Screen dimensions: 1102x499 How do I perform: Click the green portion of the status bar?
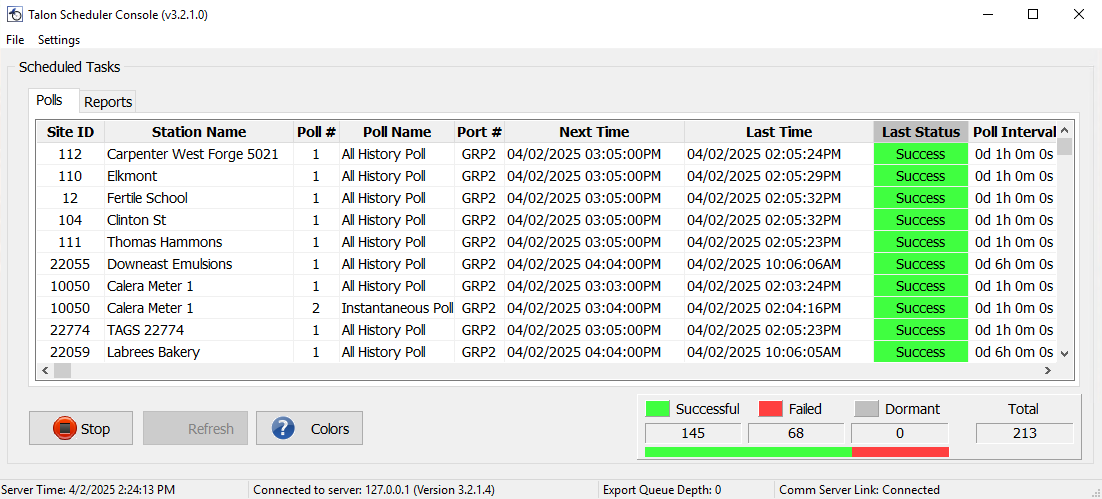[748, 451]
